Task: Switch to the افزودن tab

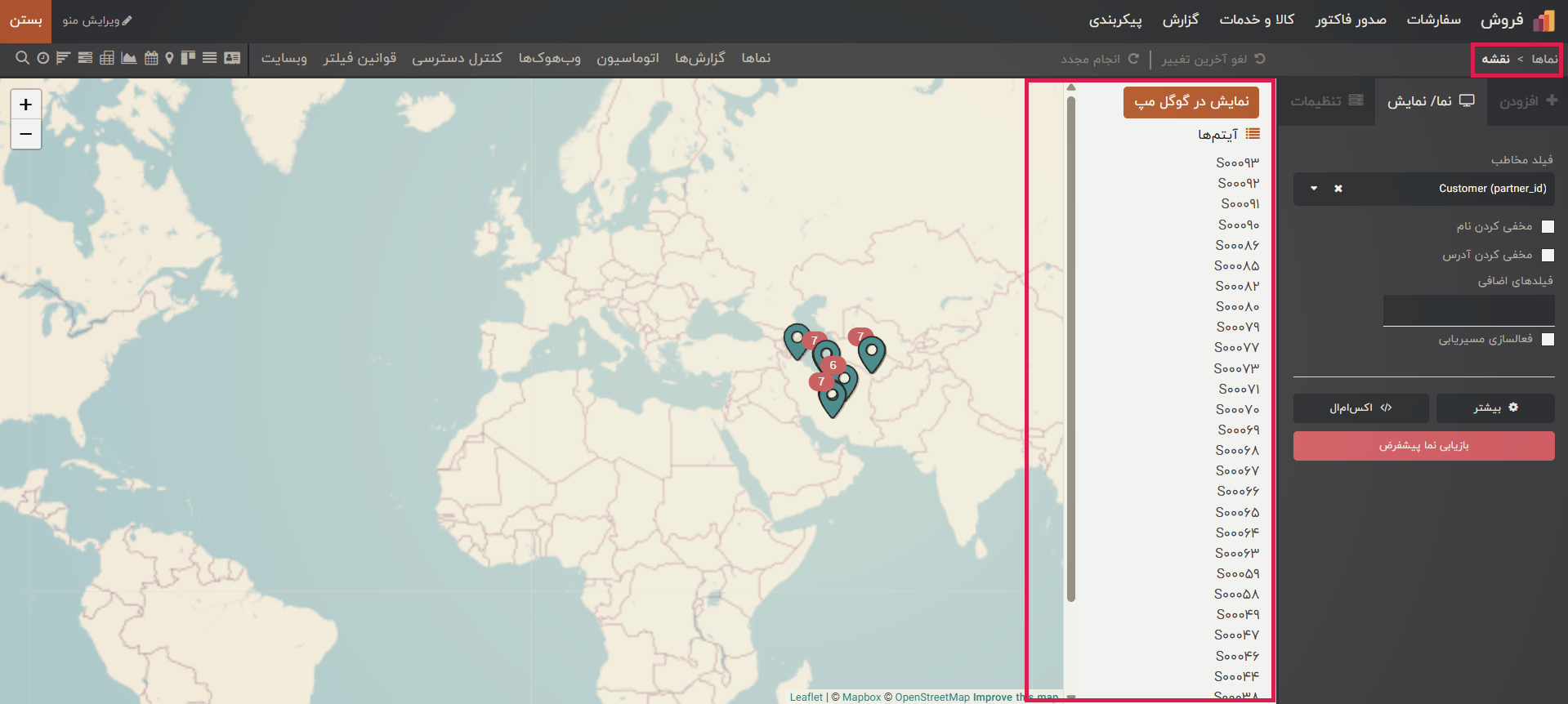Action: click(1528, 101)
